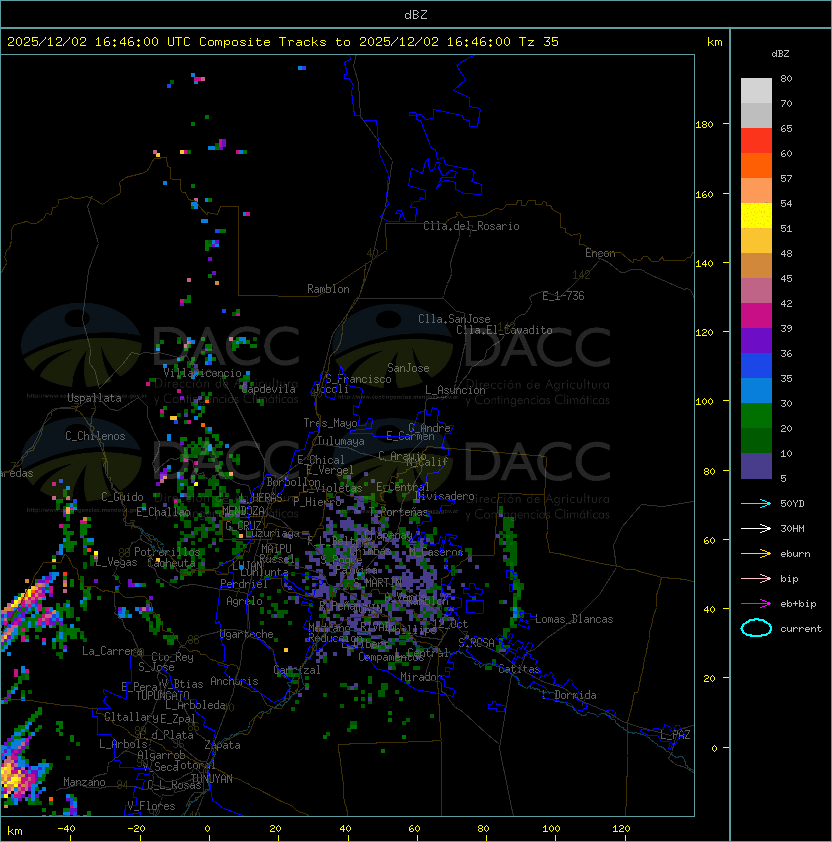Click the 'Tres_Mayo' map label

click(330, 423)
